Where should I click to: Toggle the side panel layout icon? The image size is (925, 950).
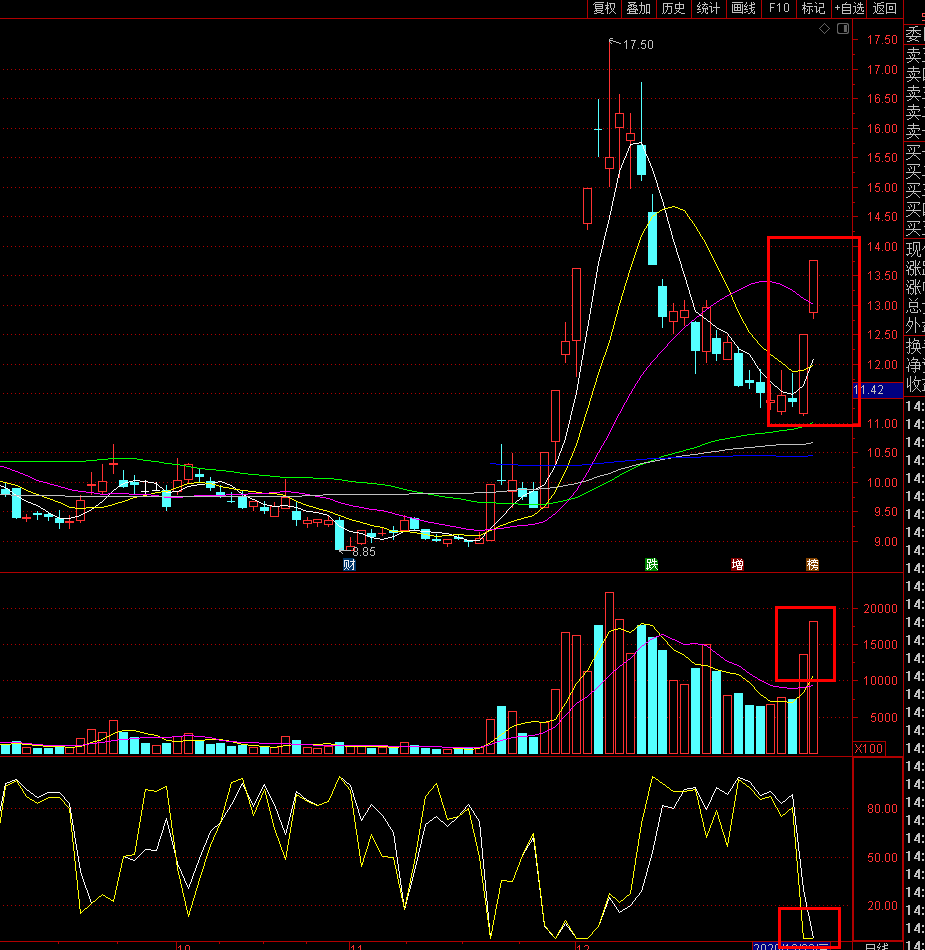tap(843, 28)
